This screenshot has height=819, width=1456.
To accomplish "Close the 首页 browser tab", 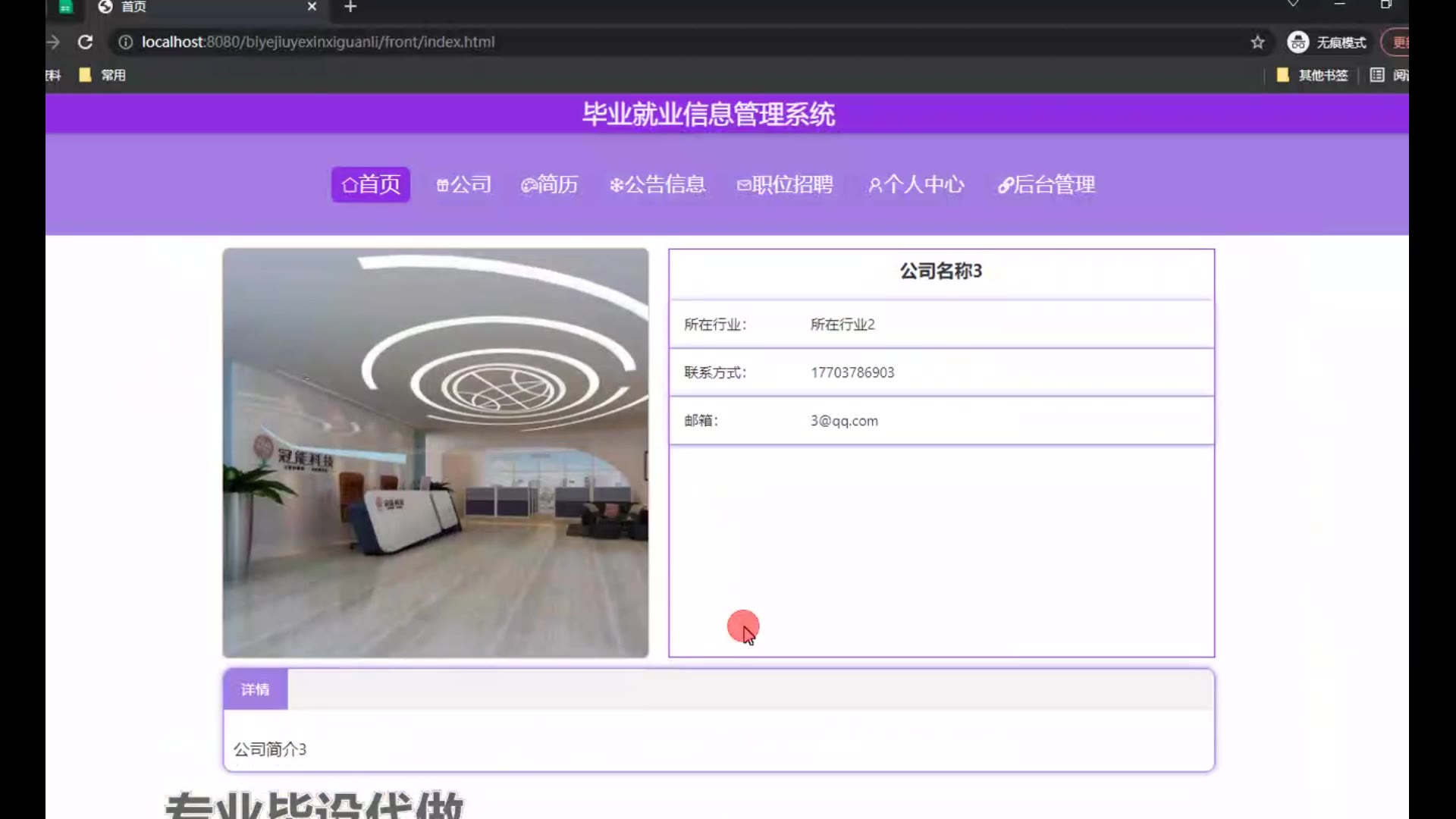I will [312, 7].
